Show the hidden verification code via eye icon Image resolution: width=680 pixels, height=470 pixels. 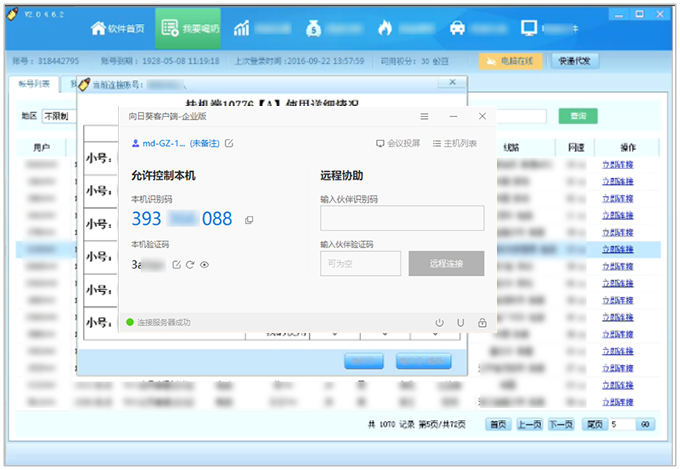204,265
